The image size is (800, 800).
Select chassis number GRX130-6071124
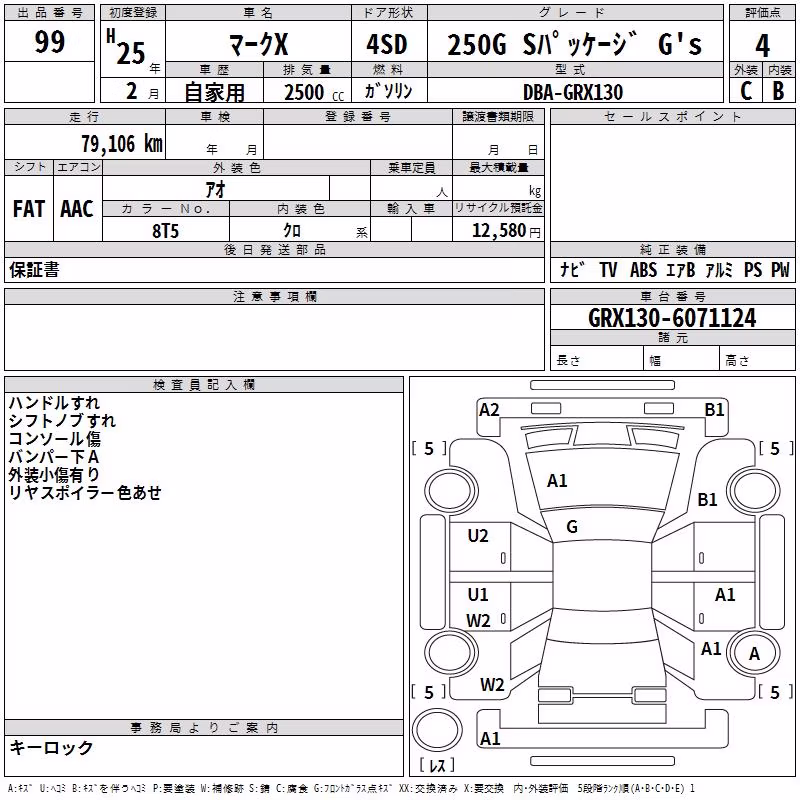672,318
